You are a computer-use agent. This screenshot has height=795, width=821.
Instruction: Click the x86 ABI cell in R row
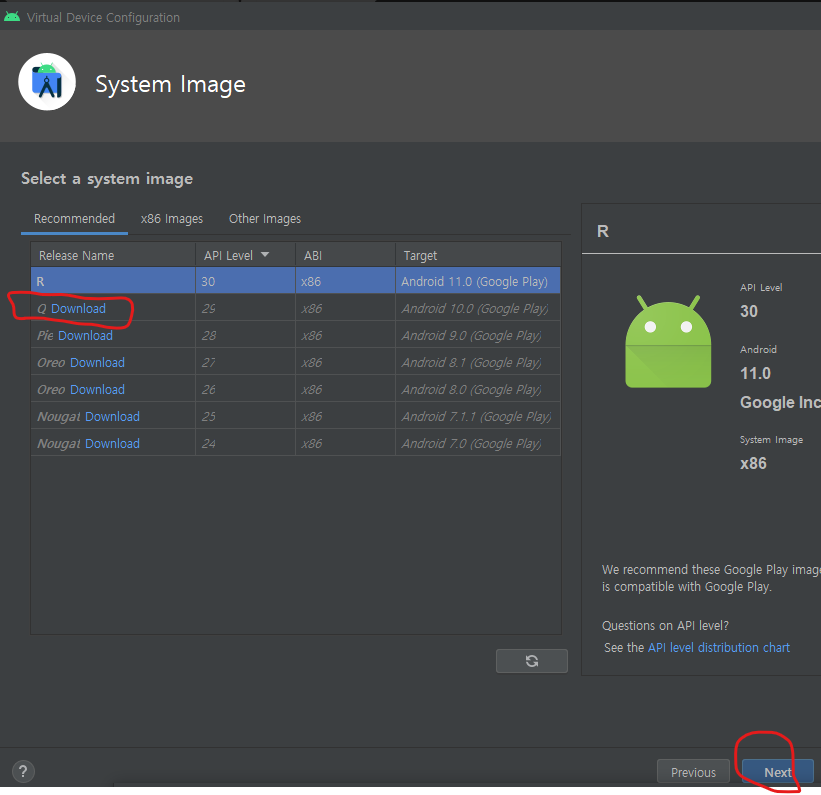(x=346, y=281)
